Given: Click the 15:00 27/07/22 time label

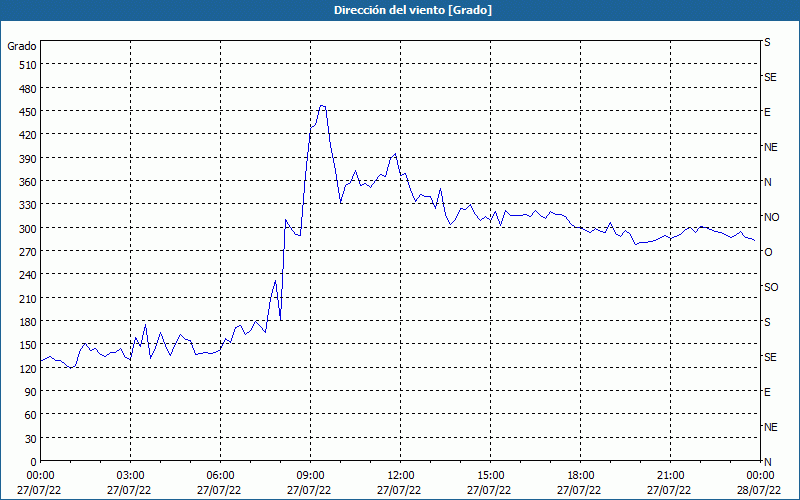Looking at the screenshot, I should [490, 483].
